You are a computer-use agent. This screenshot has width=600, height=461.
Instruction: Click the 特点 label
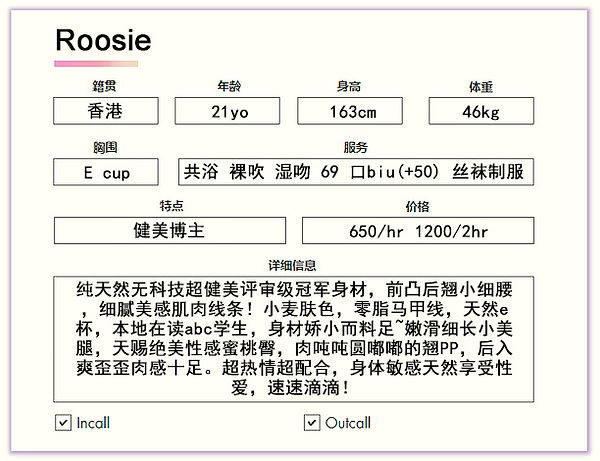(171, 206)
